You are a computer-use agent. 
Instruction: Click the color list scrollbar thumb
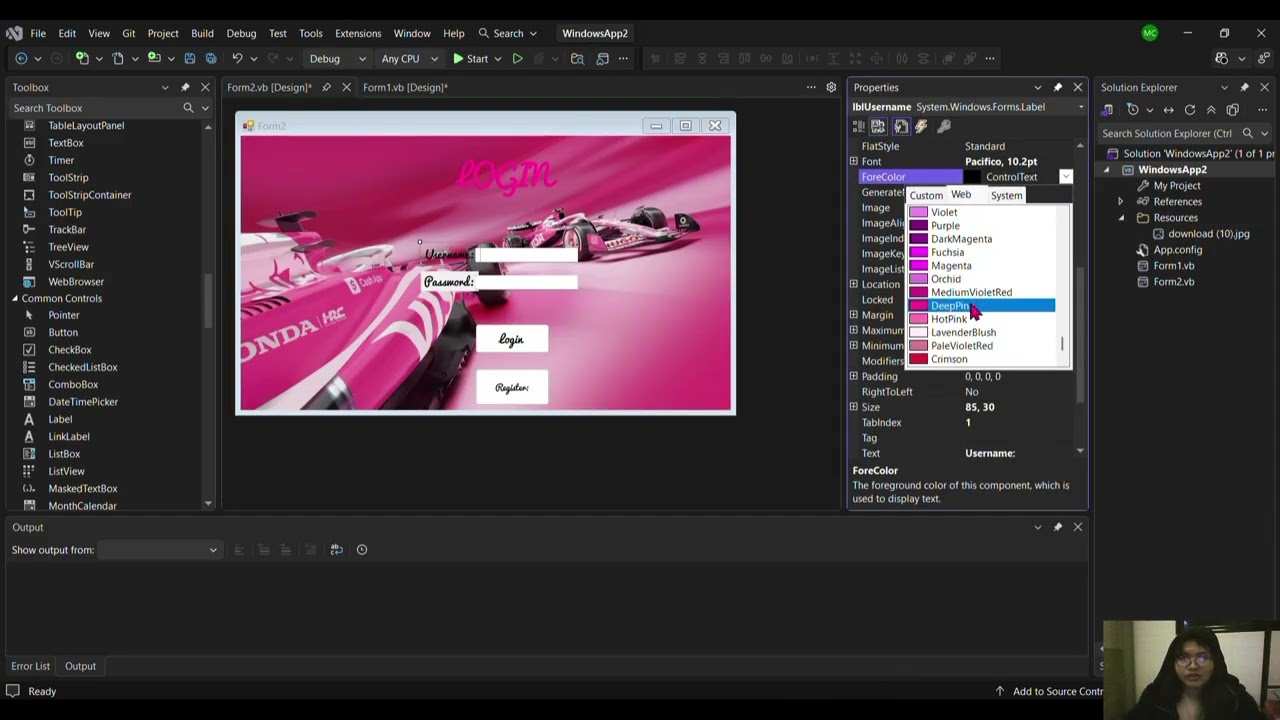coord(1062,344)
